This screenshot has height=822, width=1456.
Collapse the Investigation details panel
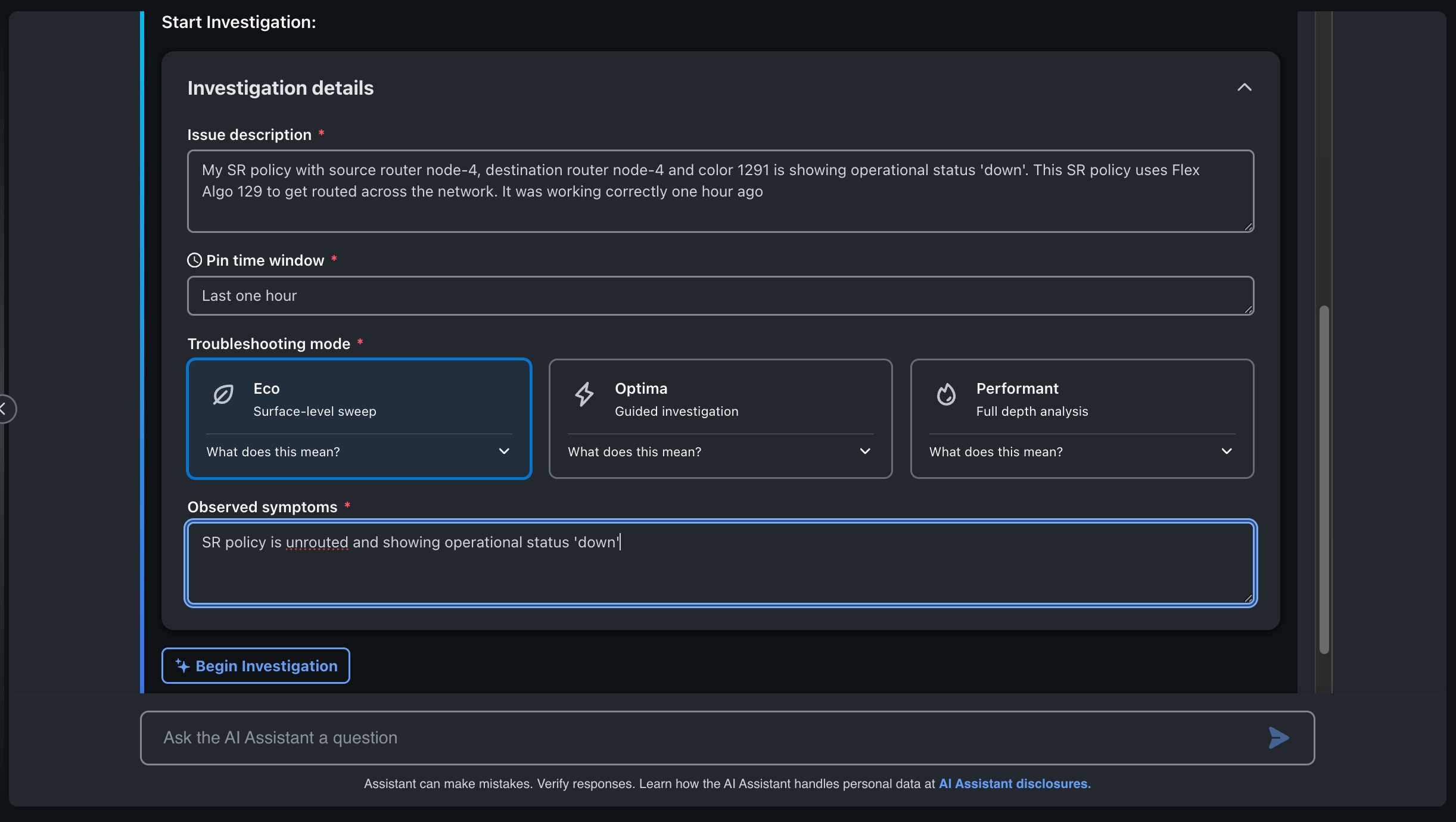coord(1244,88)
